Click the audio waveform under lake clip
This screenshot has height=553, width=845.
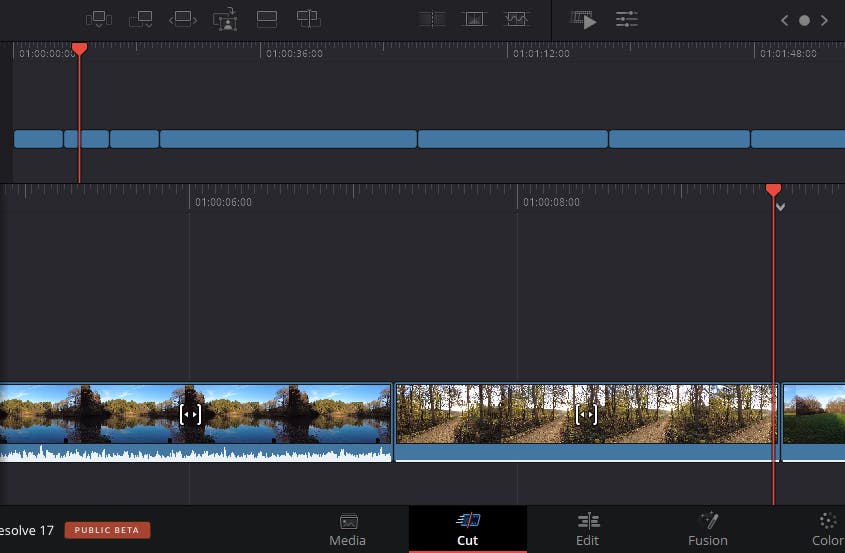tap(195, 453)
